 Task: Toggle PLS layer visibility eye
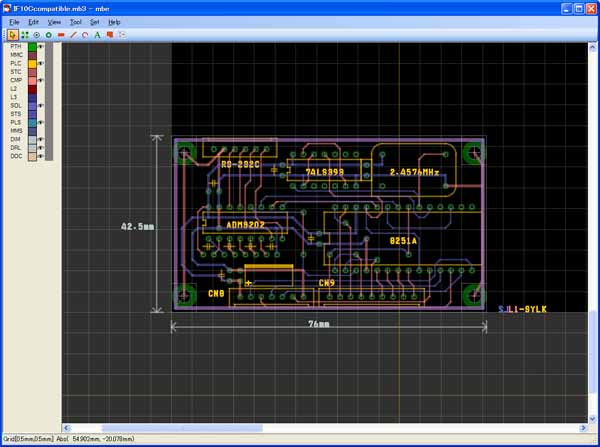point(41,122)
